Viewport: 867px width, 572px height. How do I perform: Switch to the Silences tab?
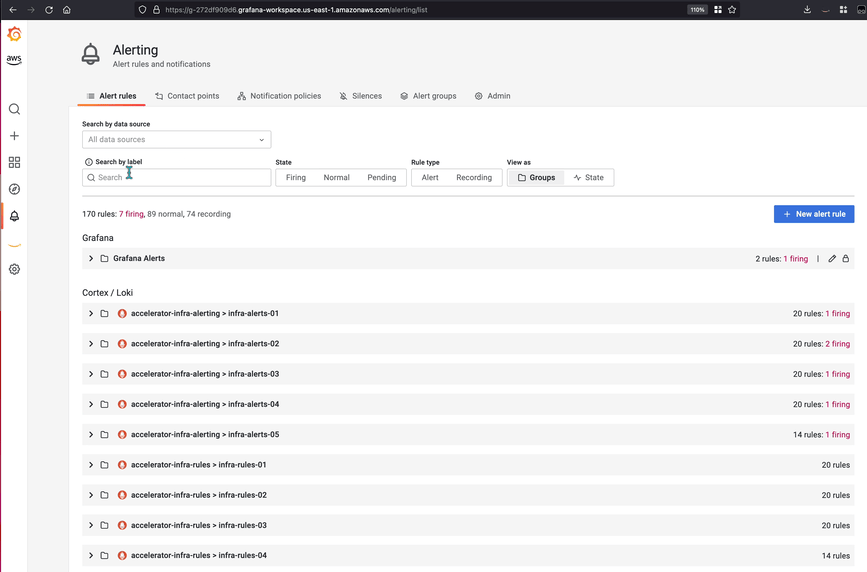coord(361,96)
